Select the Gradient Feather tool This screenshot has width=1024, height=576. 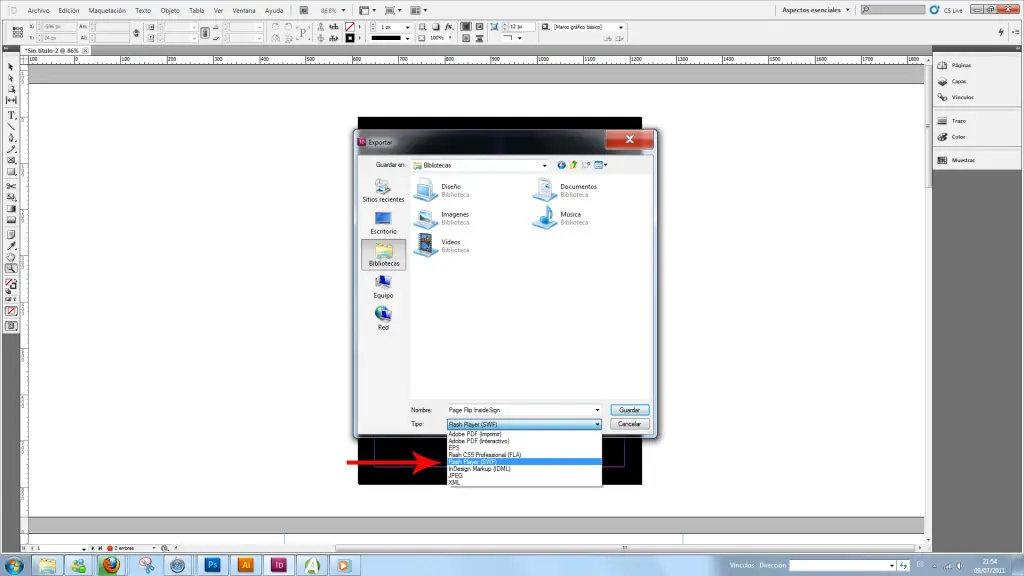tap(10, 220)
